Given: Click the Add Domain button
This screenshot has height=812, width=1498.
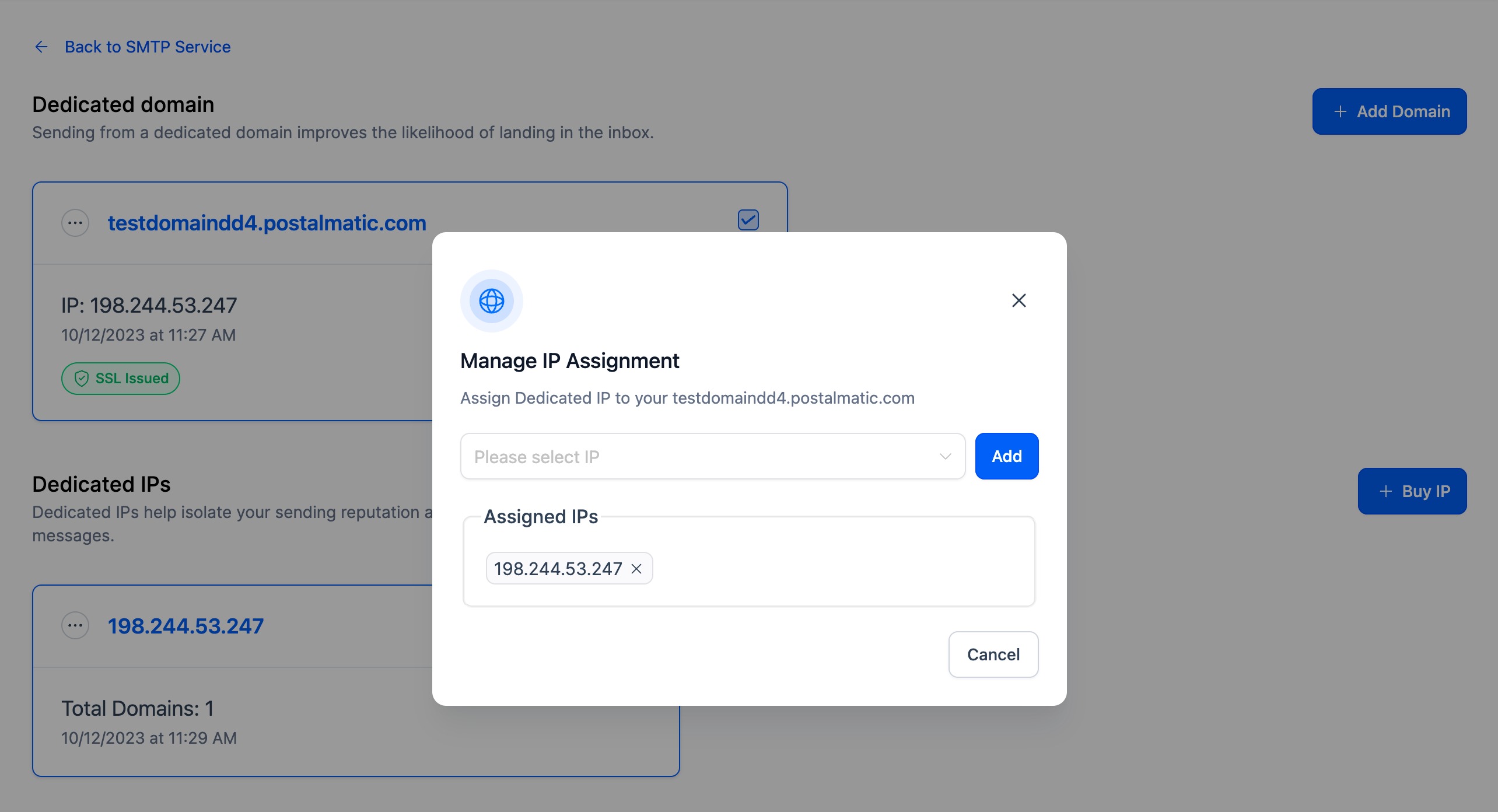Looking at the screenshot, I should point(1389,111).
